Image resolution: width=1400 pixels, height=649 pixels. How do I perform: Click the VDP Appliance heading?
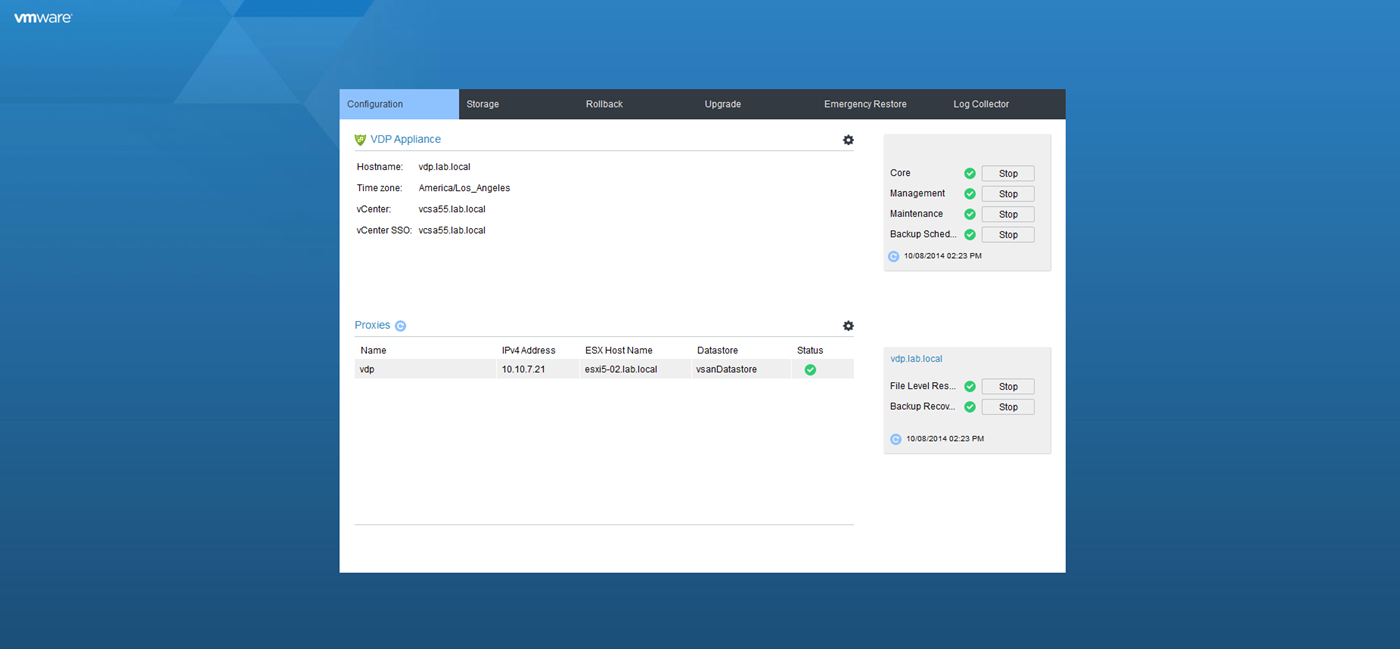(405, 140)
